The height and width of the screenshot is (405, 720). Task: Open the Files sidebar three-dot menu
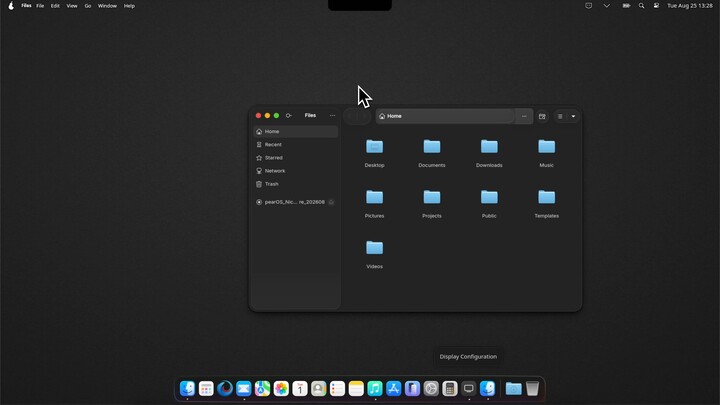click(332, 116)
